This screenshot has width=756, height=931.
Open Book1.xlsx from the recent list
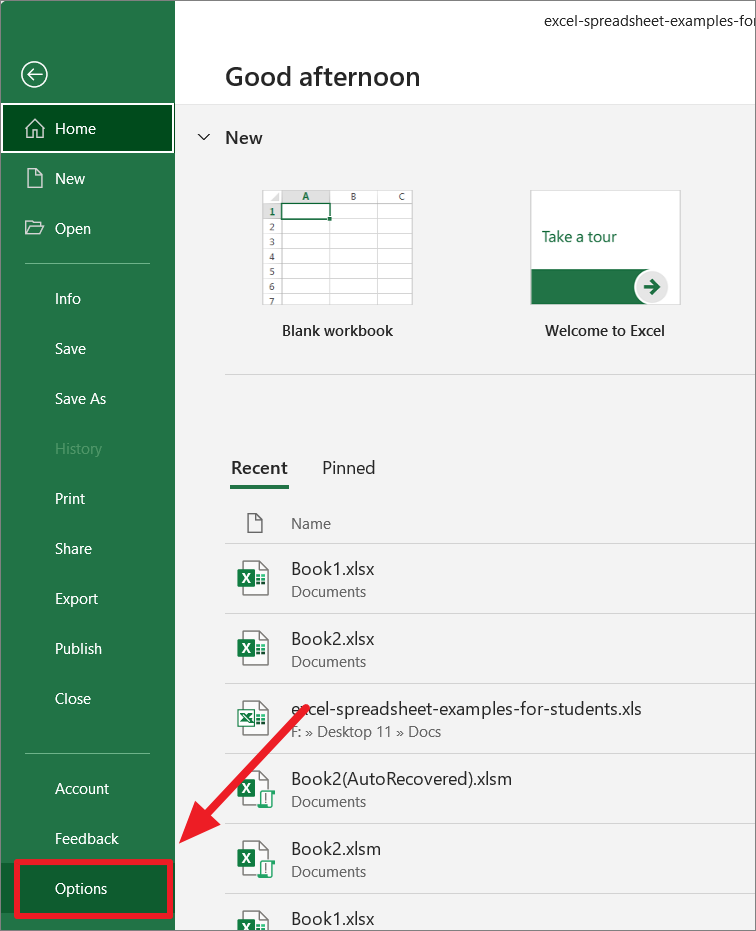[x=490, y=579]
